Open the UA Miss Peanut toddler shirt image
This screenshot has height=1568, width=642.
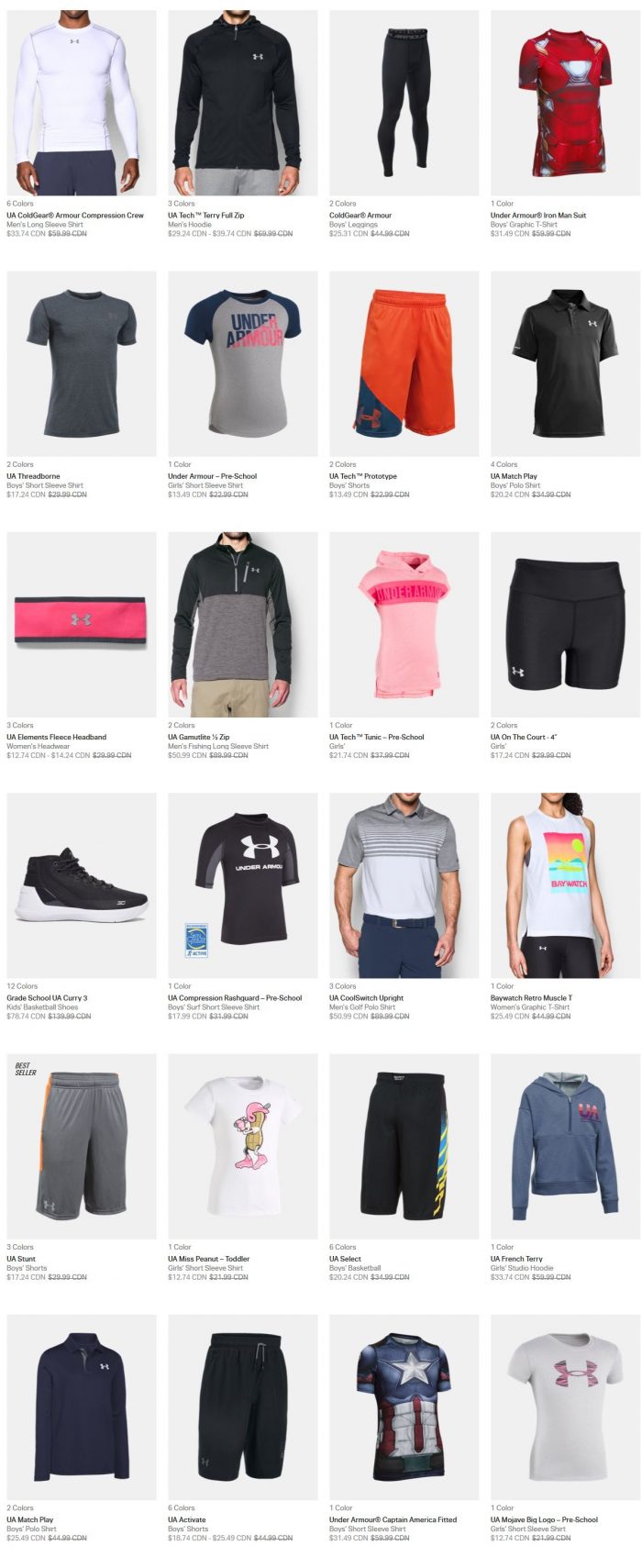click(x=243, y=1146)
